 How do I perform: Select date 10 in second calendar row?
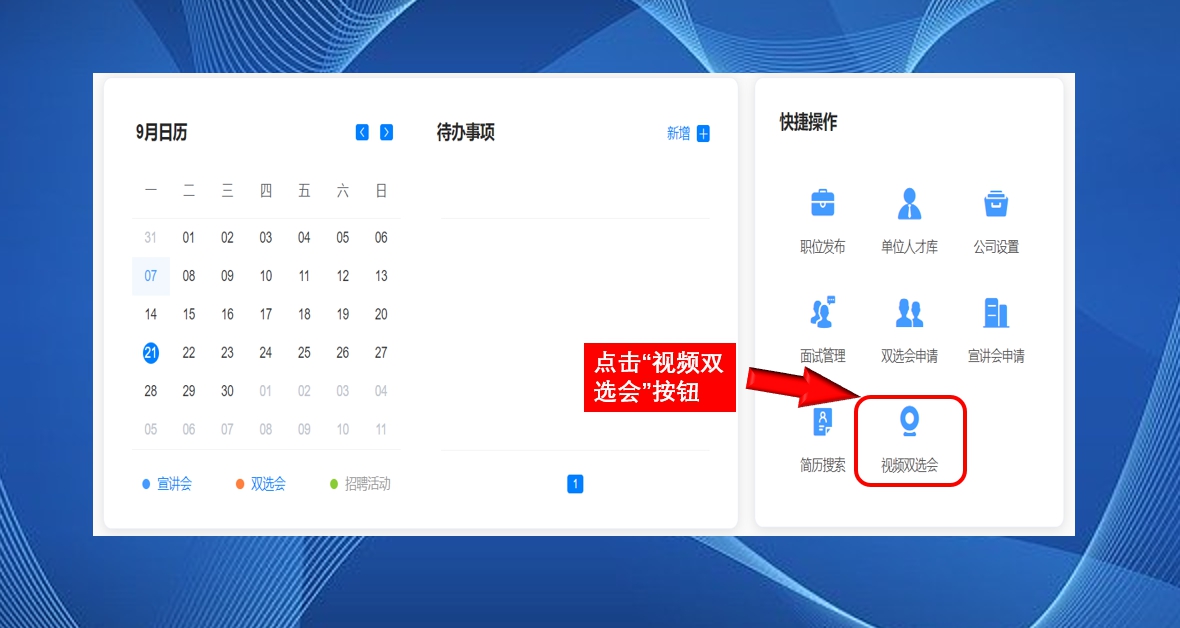[266, 276]
